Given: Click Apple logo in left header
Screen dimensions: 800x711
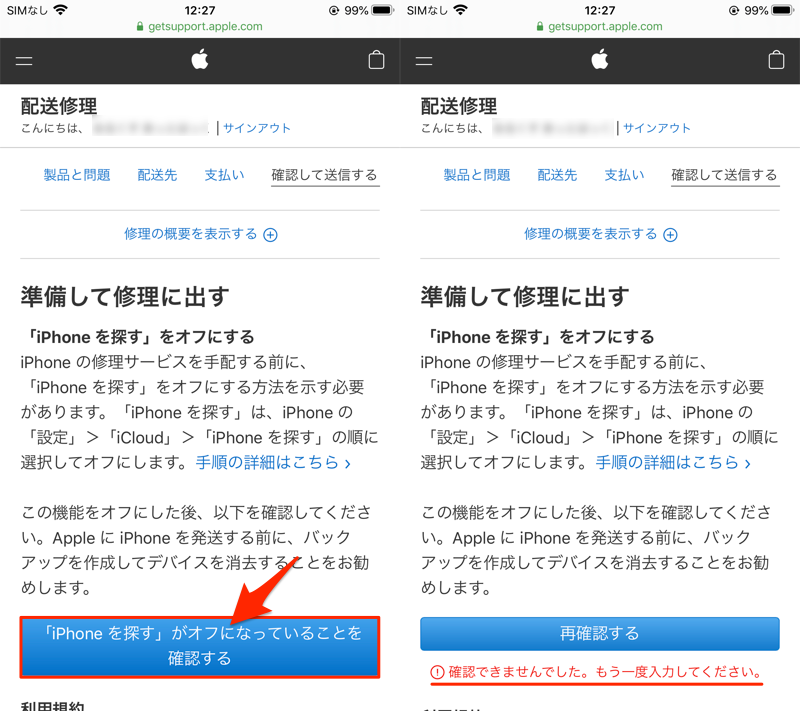Looking at the screenshot, I should [199, 60].
